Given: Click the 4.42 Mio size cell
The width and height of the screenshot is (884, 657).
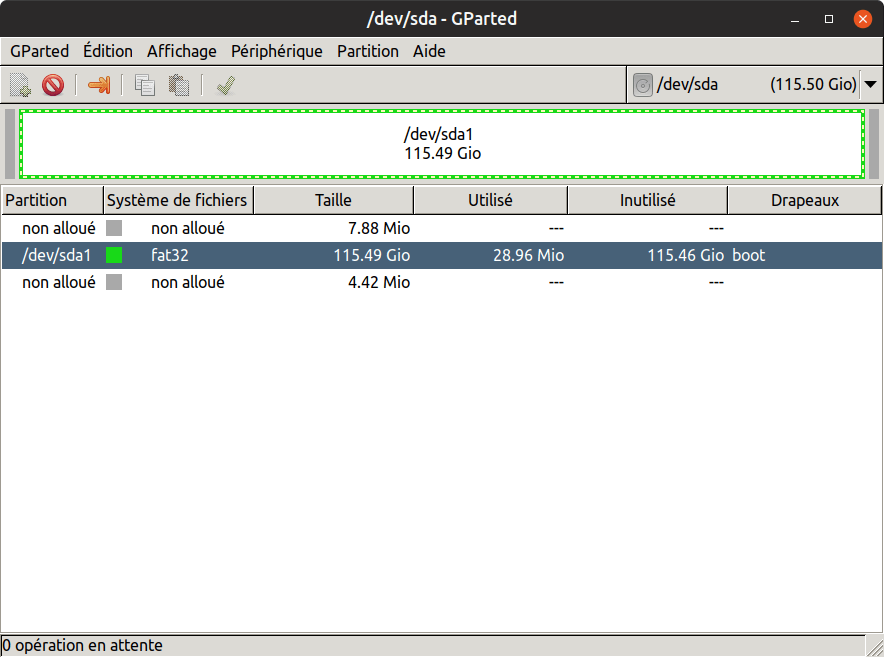Looking at the screenshot, I should point(379,282).
